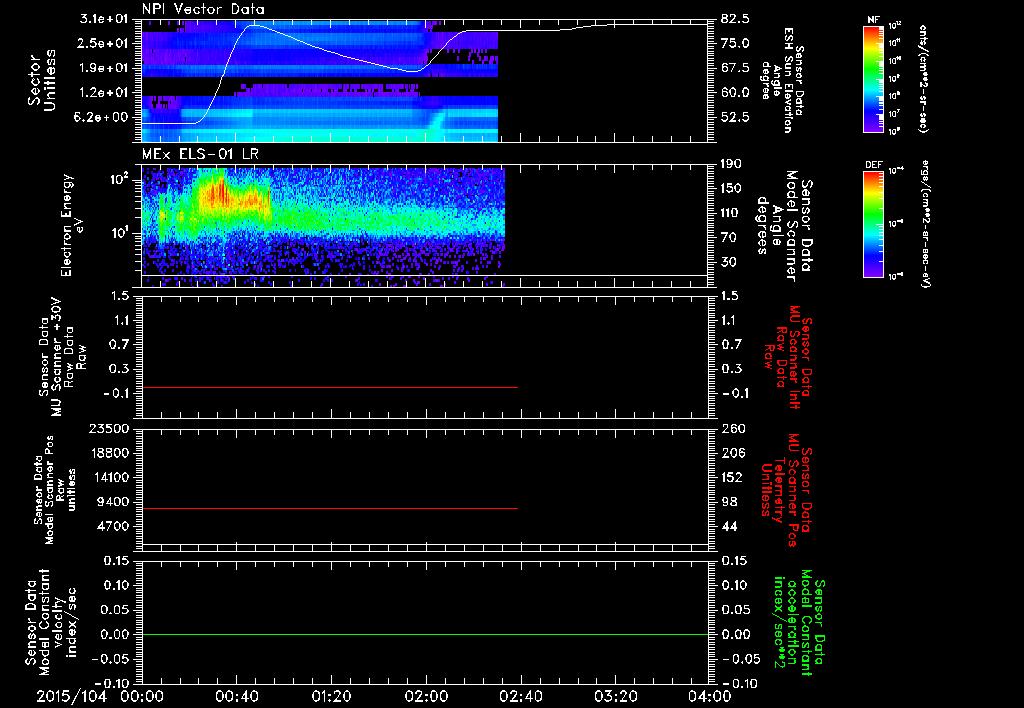Click the 02:40 time axis label
The image size is (1024, 708).
(520, 696)
